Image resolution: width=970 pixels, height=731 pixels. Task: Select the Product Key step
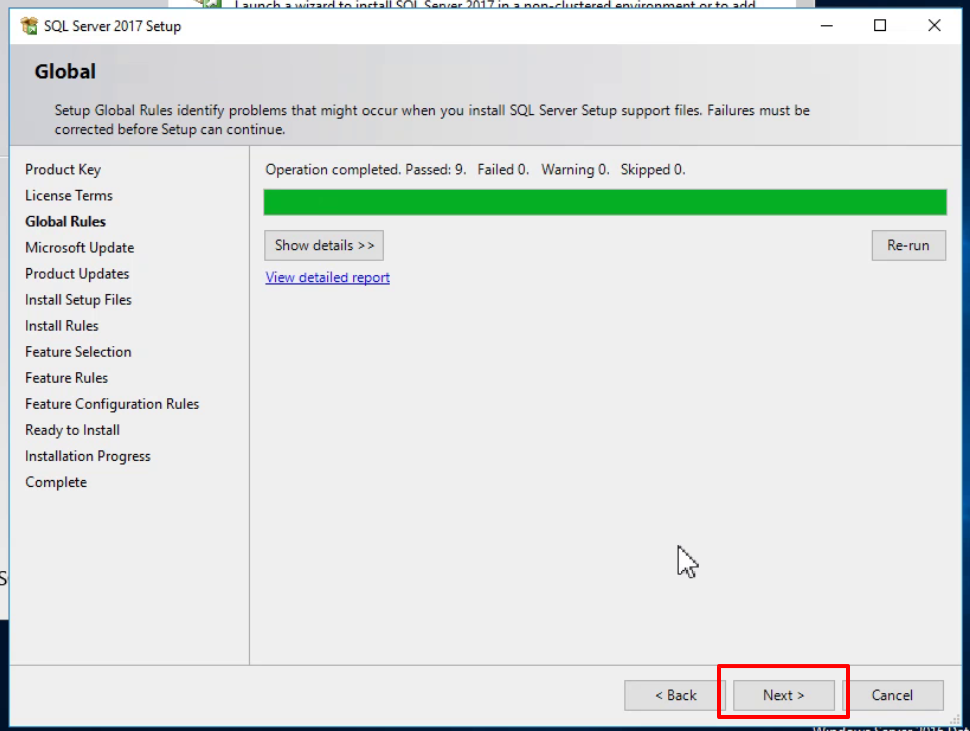63,169
